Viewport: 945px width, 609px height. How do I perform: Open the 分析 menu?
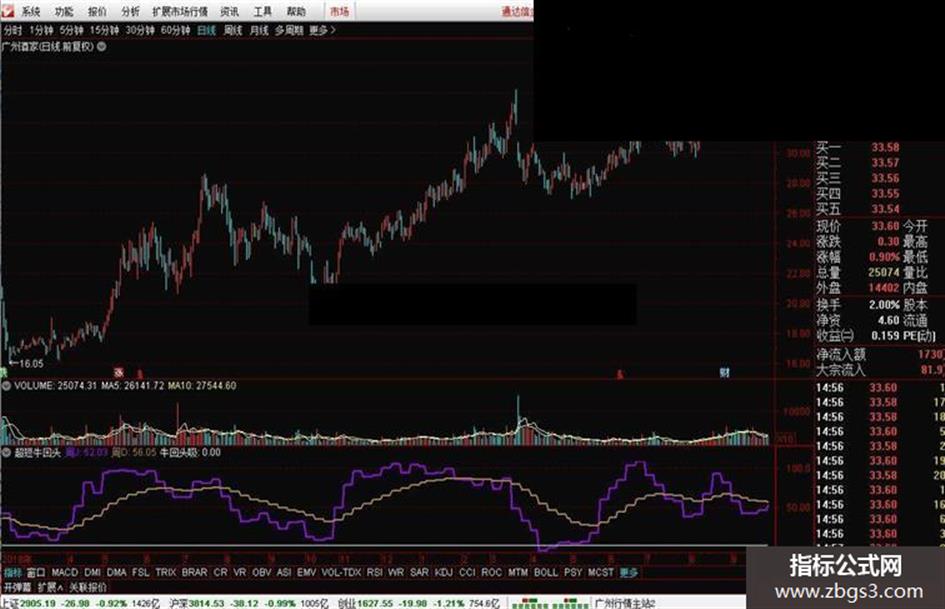[130, 11]
